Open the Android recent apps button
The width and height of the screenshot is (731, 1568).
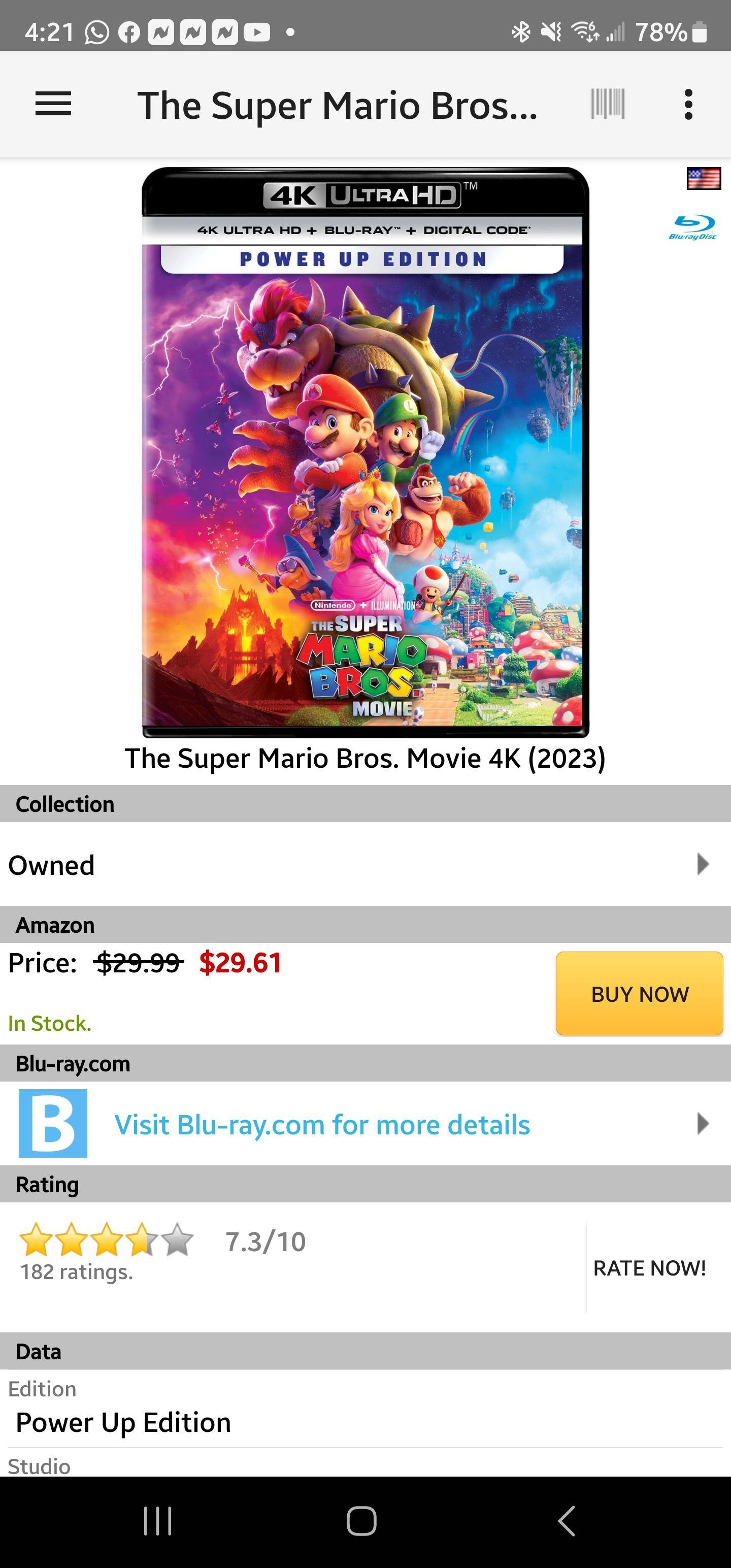click(158, 1521)
